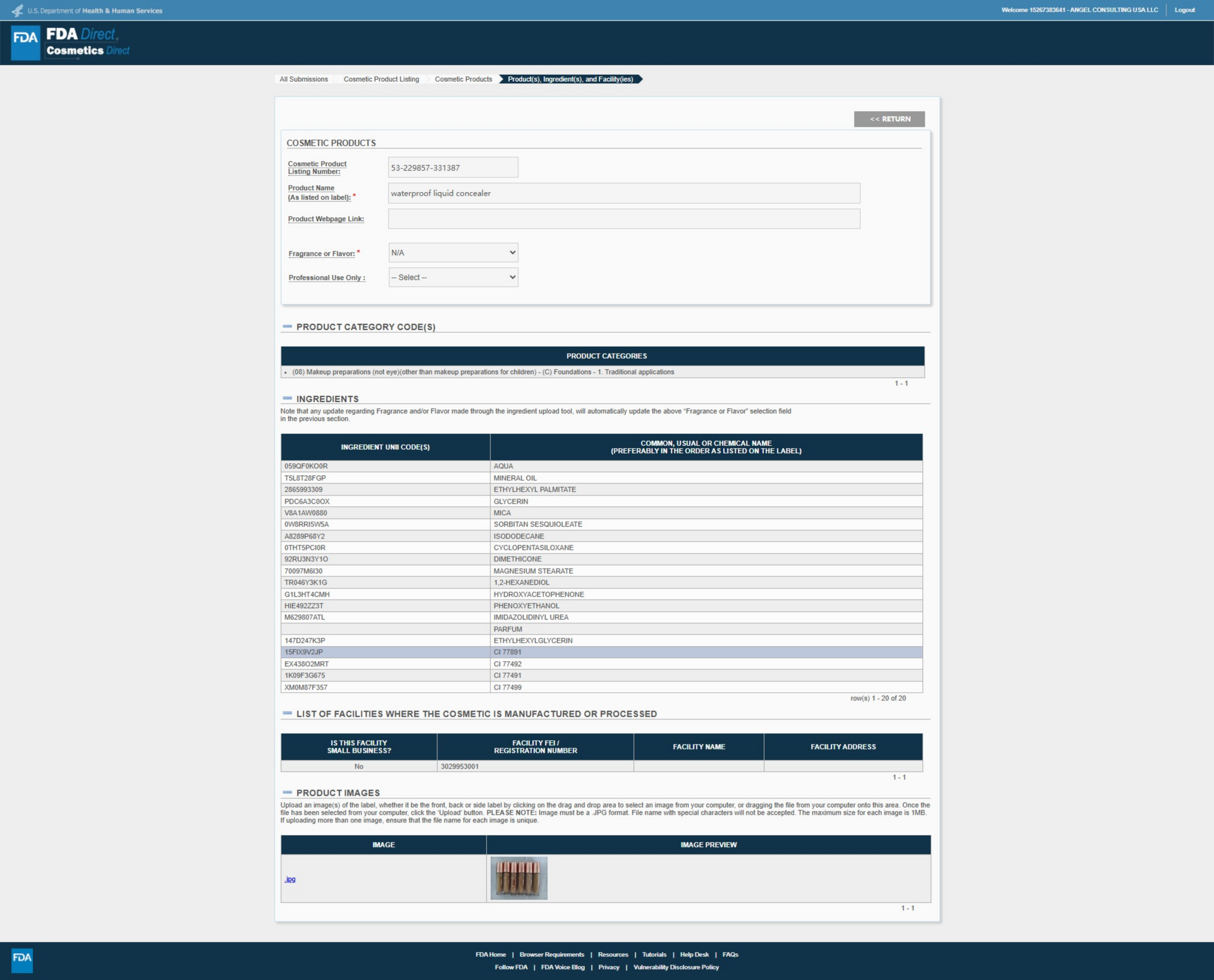Go to Cosmetic Products breadcrumb
1214x980 pixels.
[463, 79]
